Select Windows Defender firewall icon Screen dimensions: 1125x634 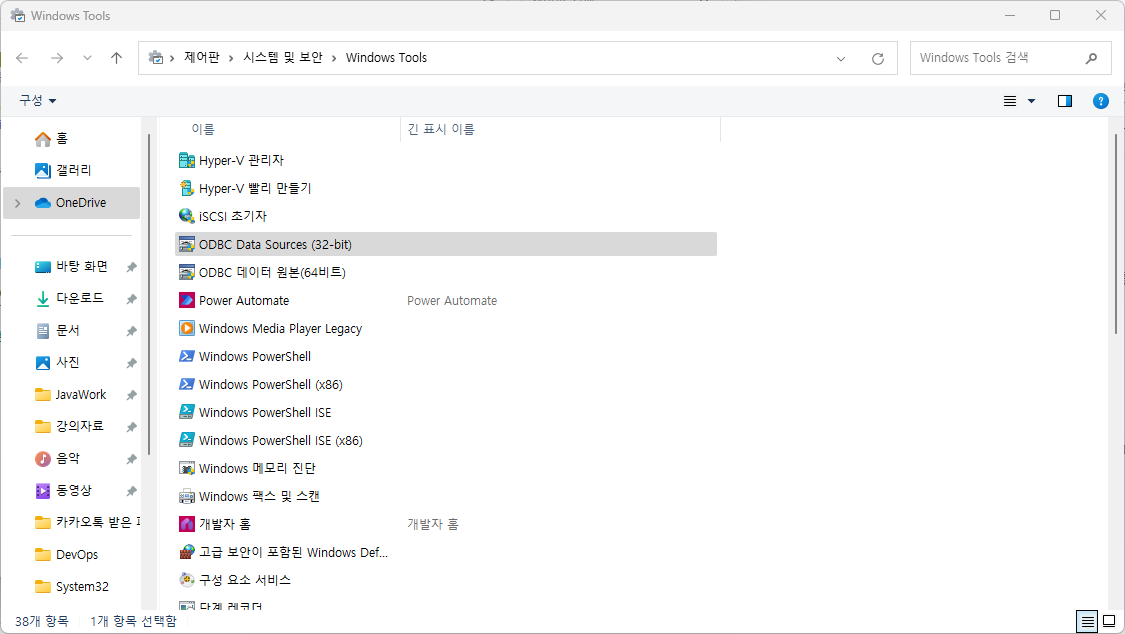click(187, 552)
